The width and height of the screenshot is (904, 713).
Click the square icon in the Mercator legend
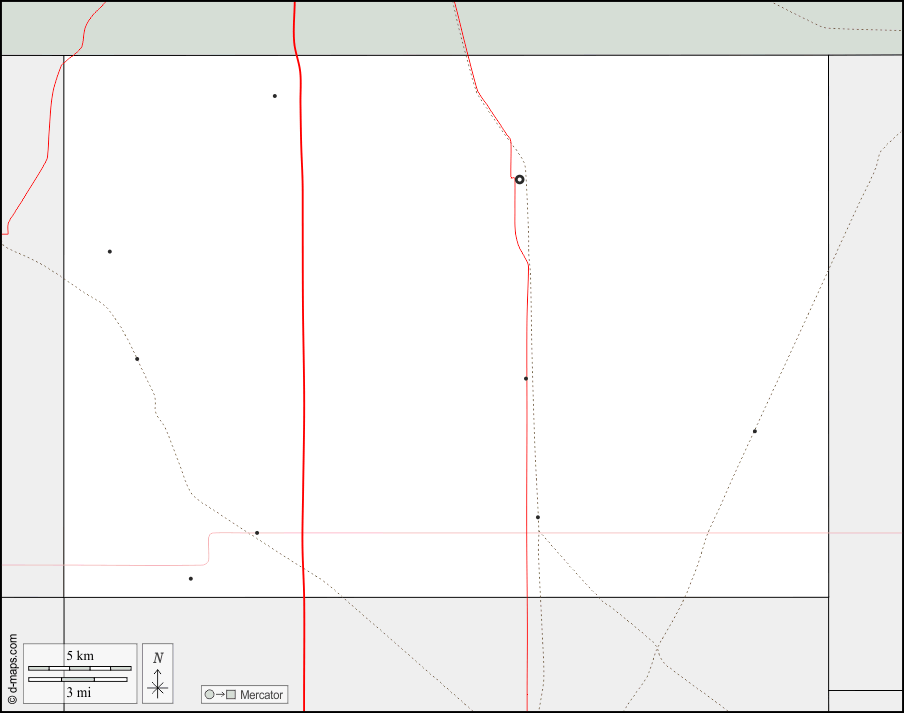click(x=231, y=695)
